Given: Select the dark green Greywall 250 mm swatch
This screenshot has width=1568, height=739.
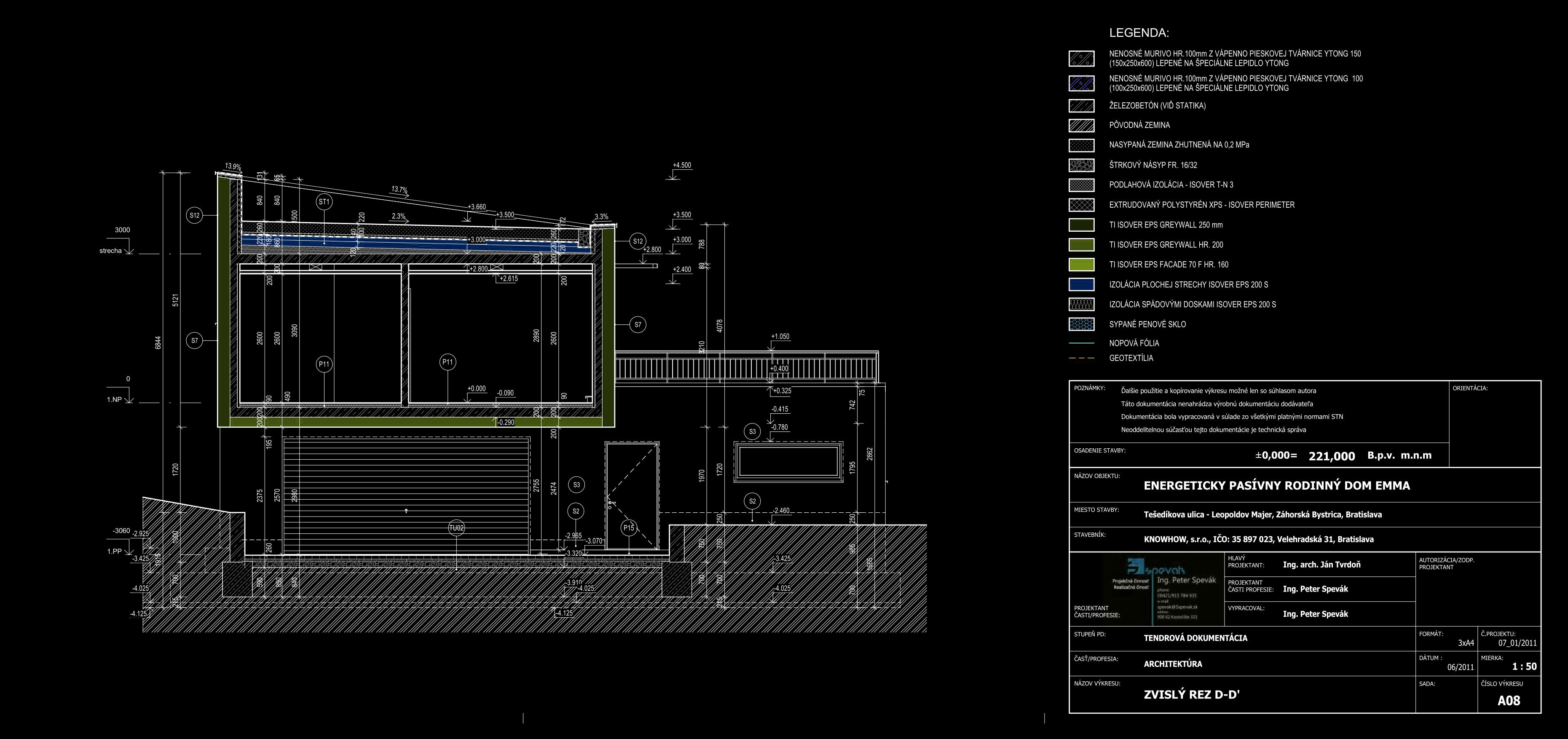Looking at the screenshot, I should point(1081,225).
